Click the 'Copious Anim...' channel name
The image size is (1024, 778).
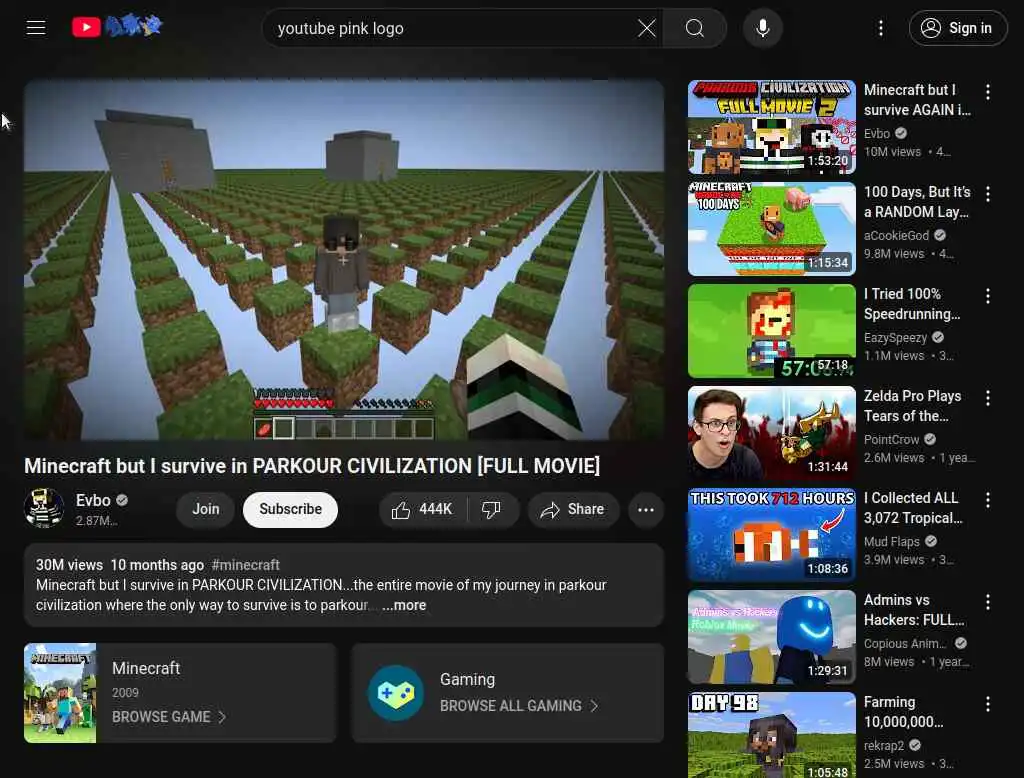pyautogui.click(x=905, y=643)
